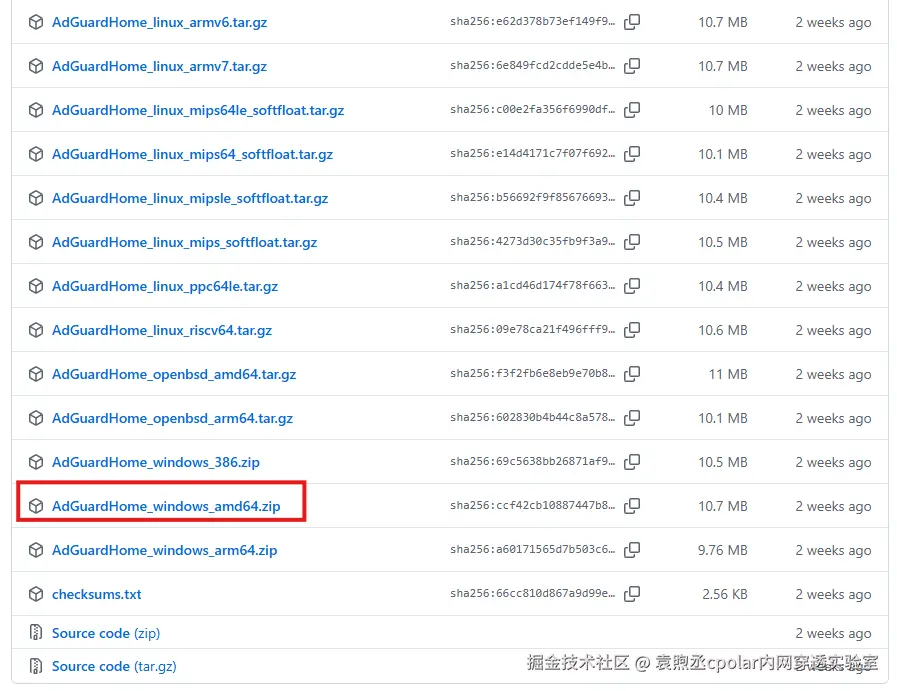Select hash text sha256:09e78ca21f496fff9…
This screenshot has height=691, width=897.
532,330
